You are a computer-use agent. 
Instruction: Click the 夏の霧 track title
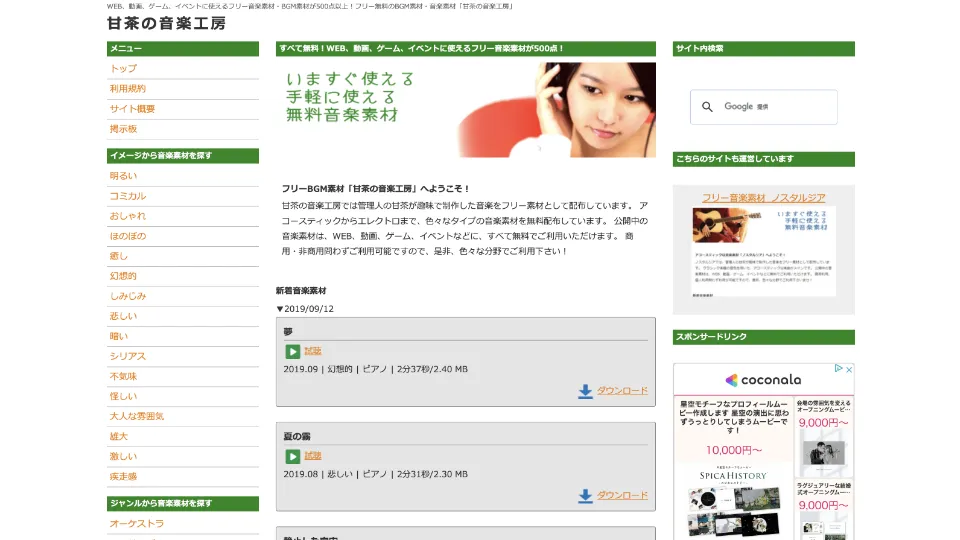click(x=297, y=437)
